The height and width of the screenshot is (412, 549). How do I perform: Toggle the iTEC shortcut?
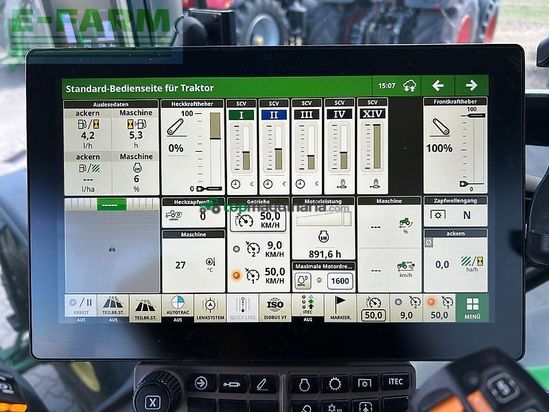pyautogui.click(x=307, y=305)
